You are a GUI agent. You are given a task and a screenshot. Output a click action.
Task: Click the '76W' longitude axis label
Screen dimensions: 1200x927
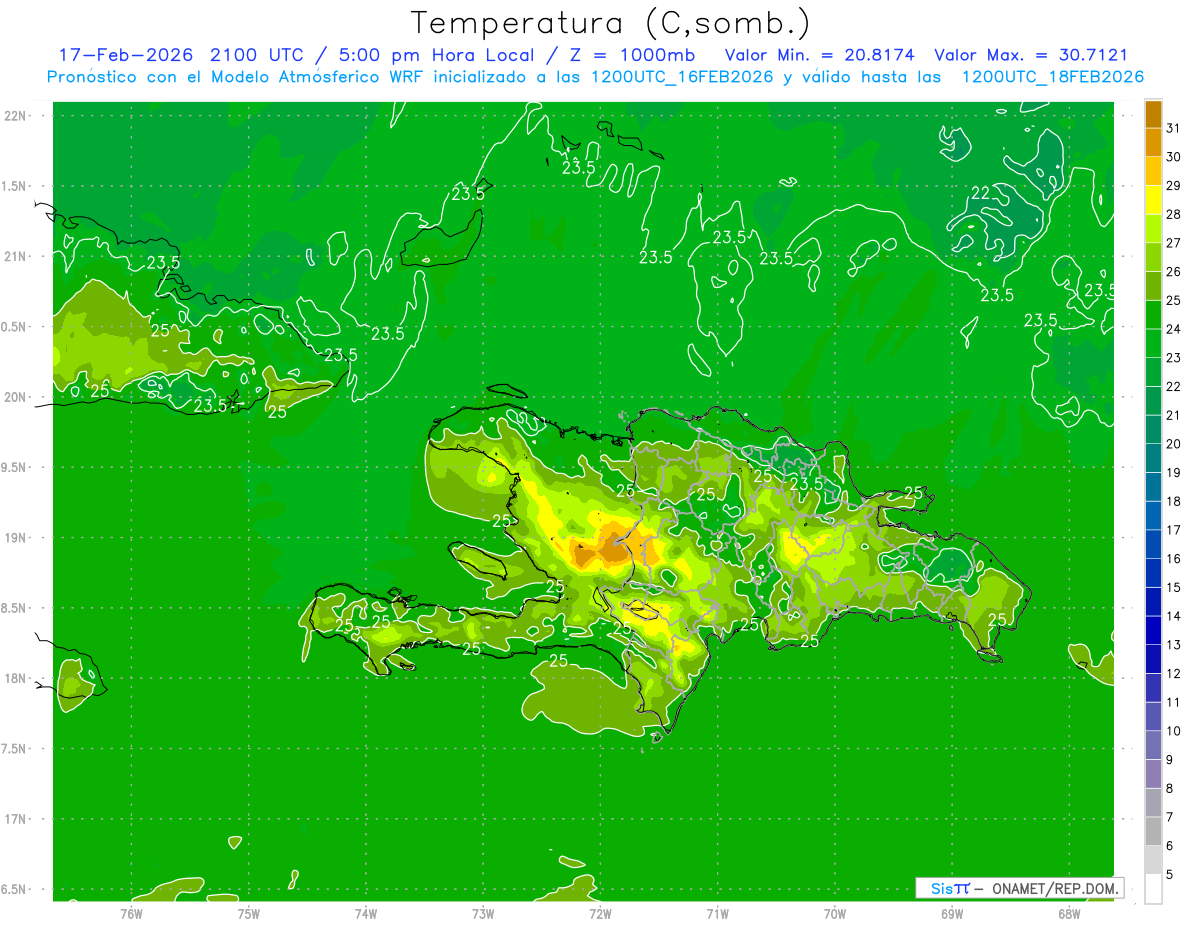tap(131, 913)
